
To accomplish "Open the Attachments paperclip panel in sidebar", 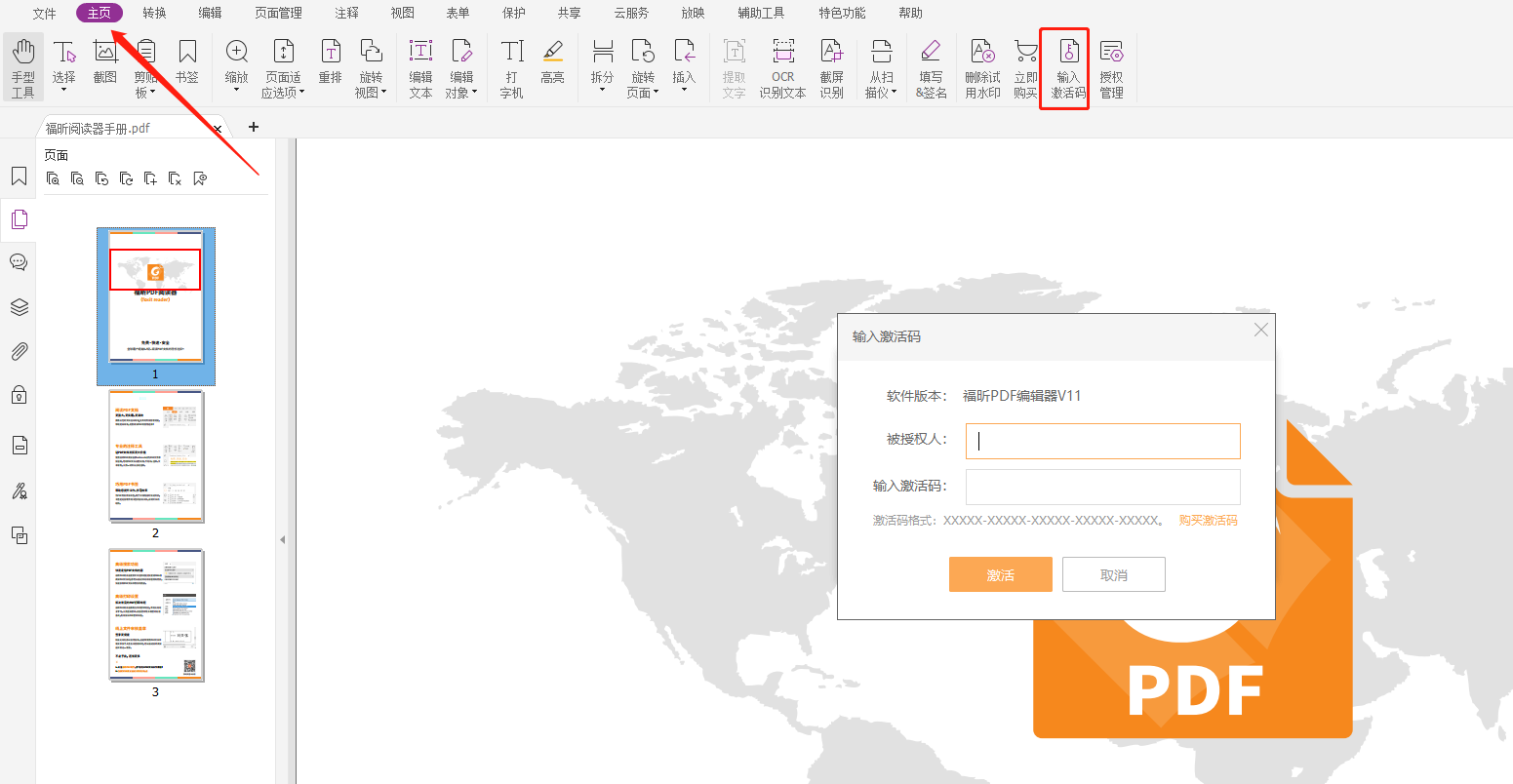I will tap(19, 351).
